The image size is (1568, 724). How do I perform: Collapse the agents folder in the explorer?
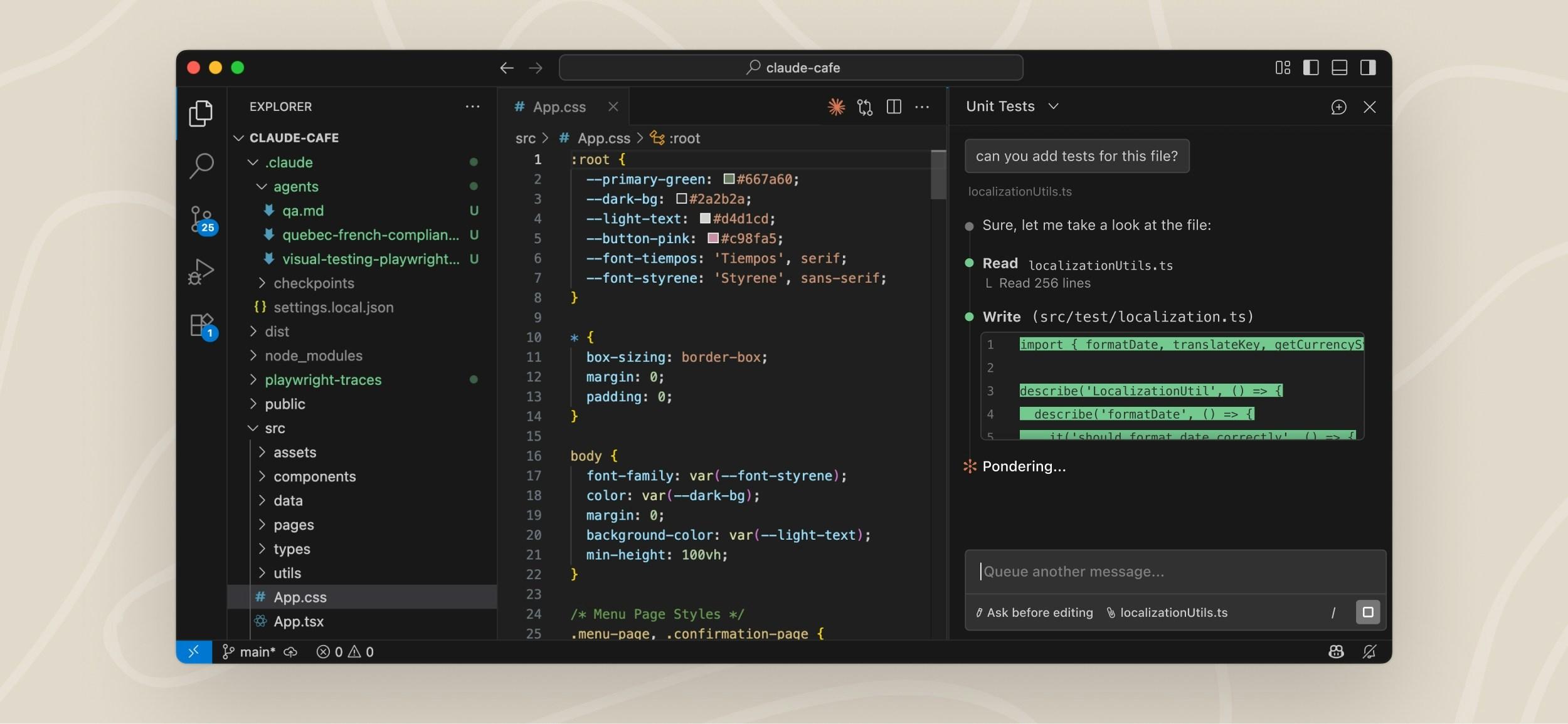point(295,186)
